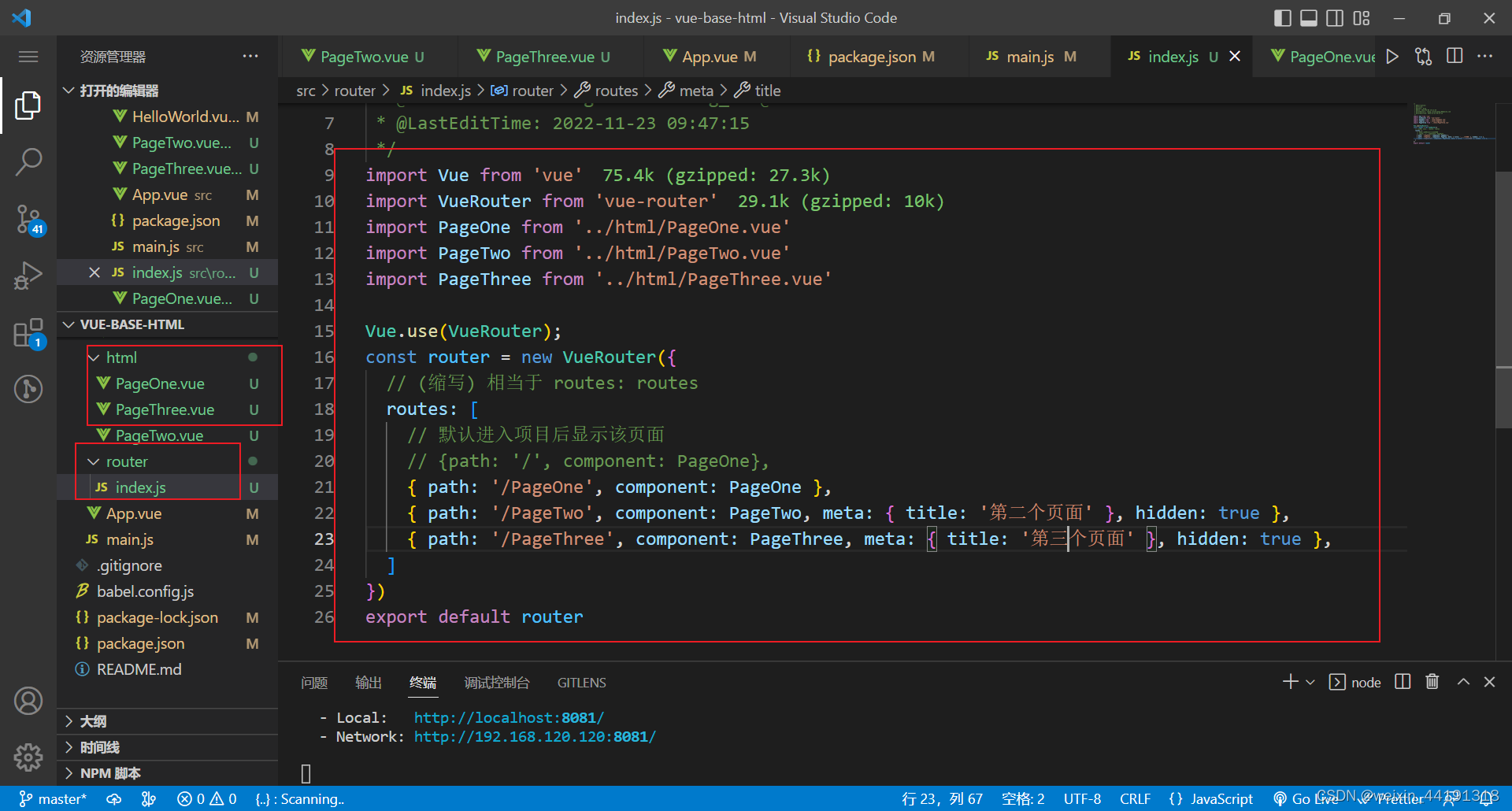The image size is (1512, 811).
Task: Open the 输出 panel tab
Action: pyautogui.click(x=368, y=683)
